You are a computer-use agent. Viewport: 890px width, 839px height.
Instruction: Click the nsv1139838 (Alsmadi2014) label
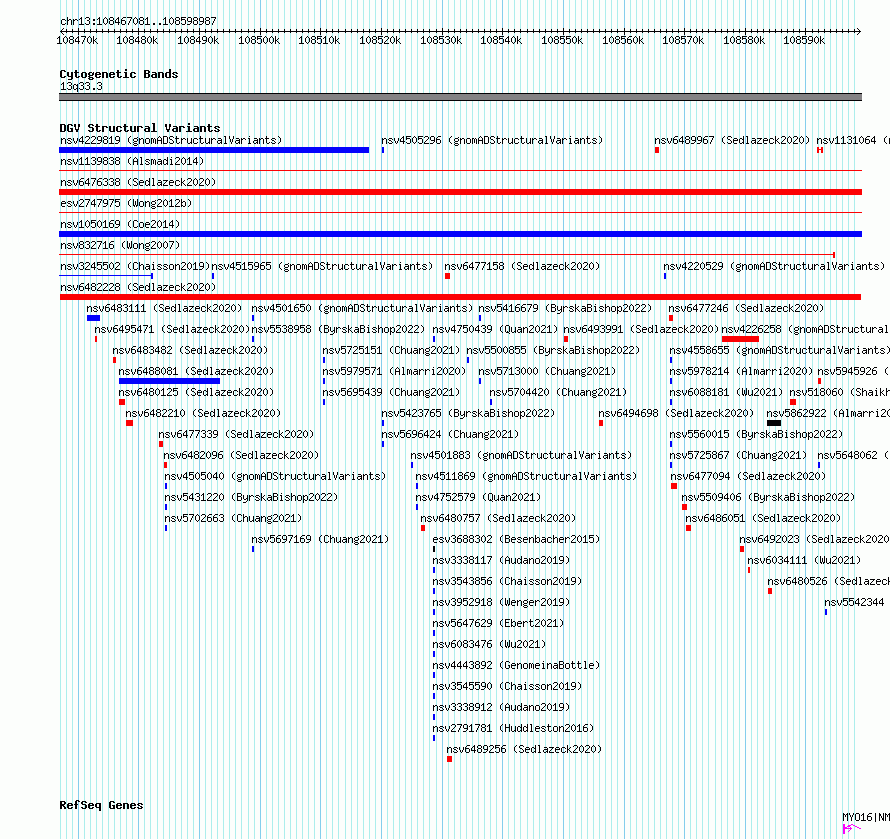[x=132, y=161]
